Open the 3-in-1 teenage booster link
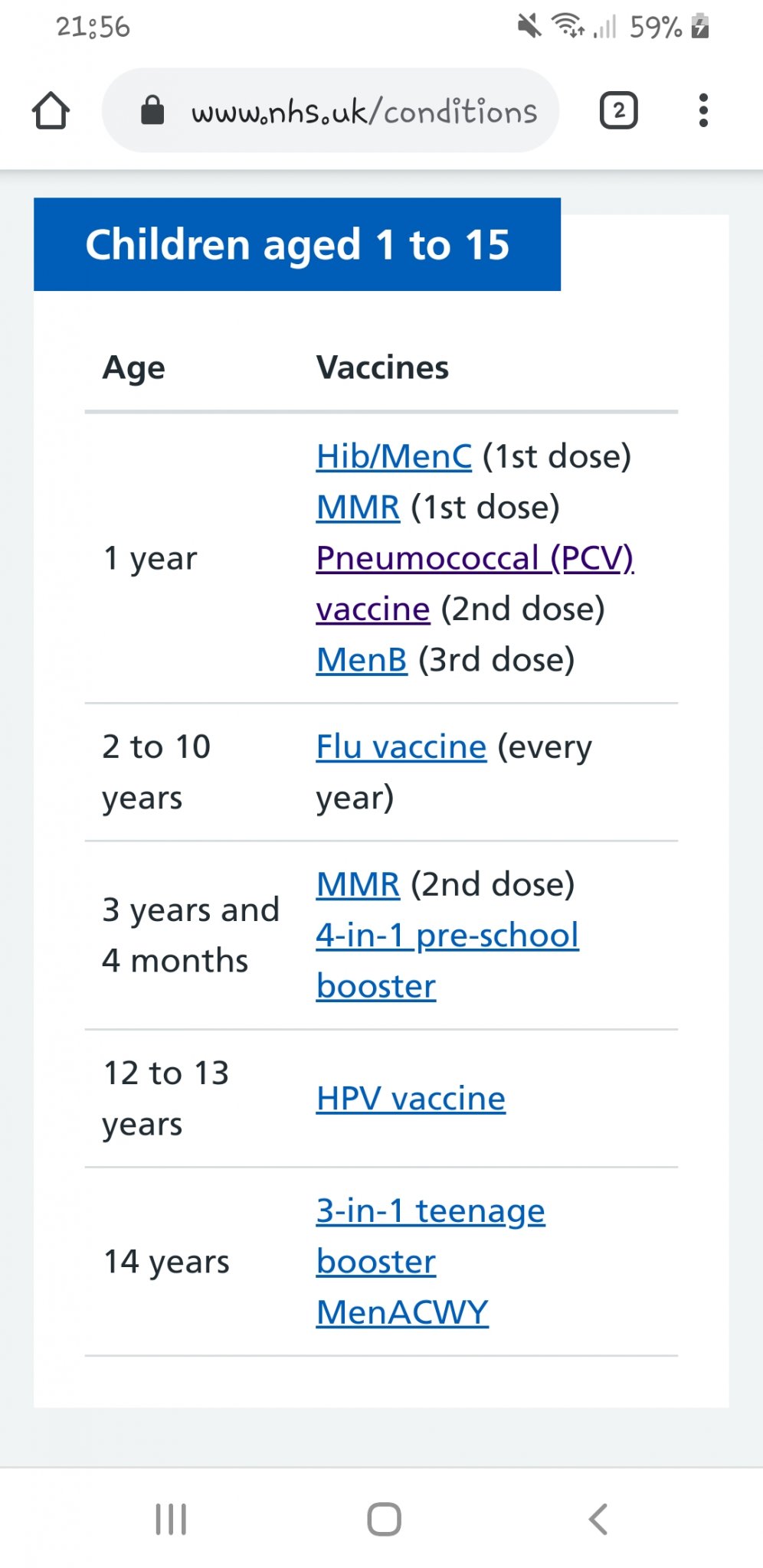This screenshot has height=1568, width=763. (x=430, y=1211)
